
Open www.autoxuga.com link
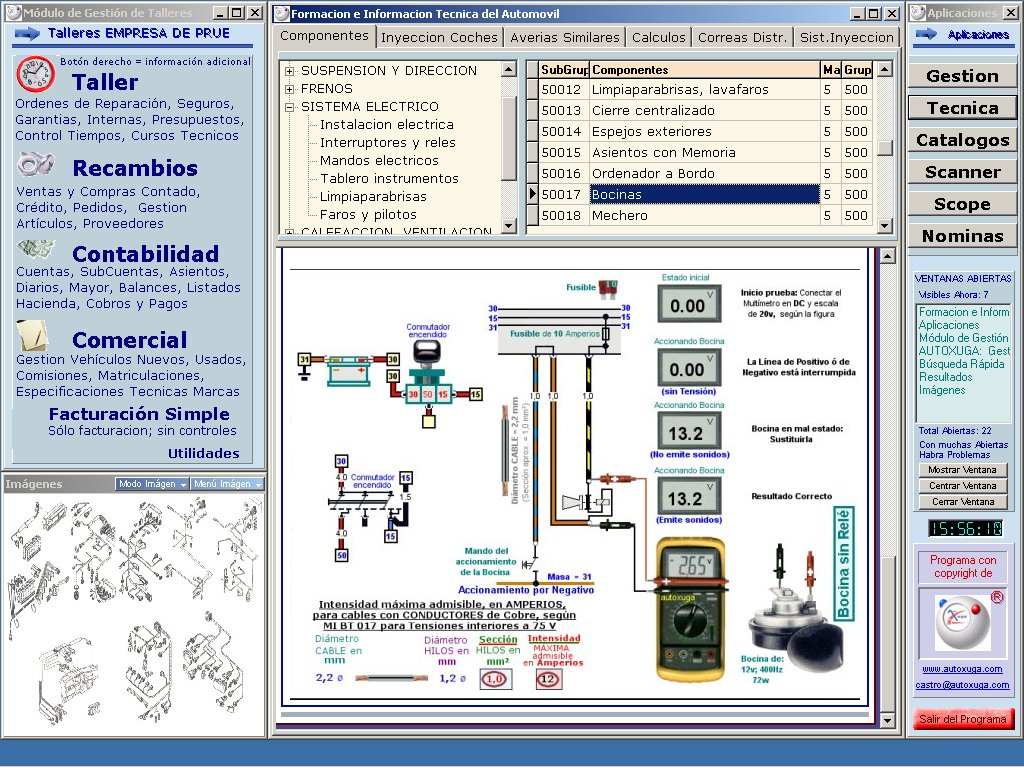962,669
